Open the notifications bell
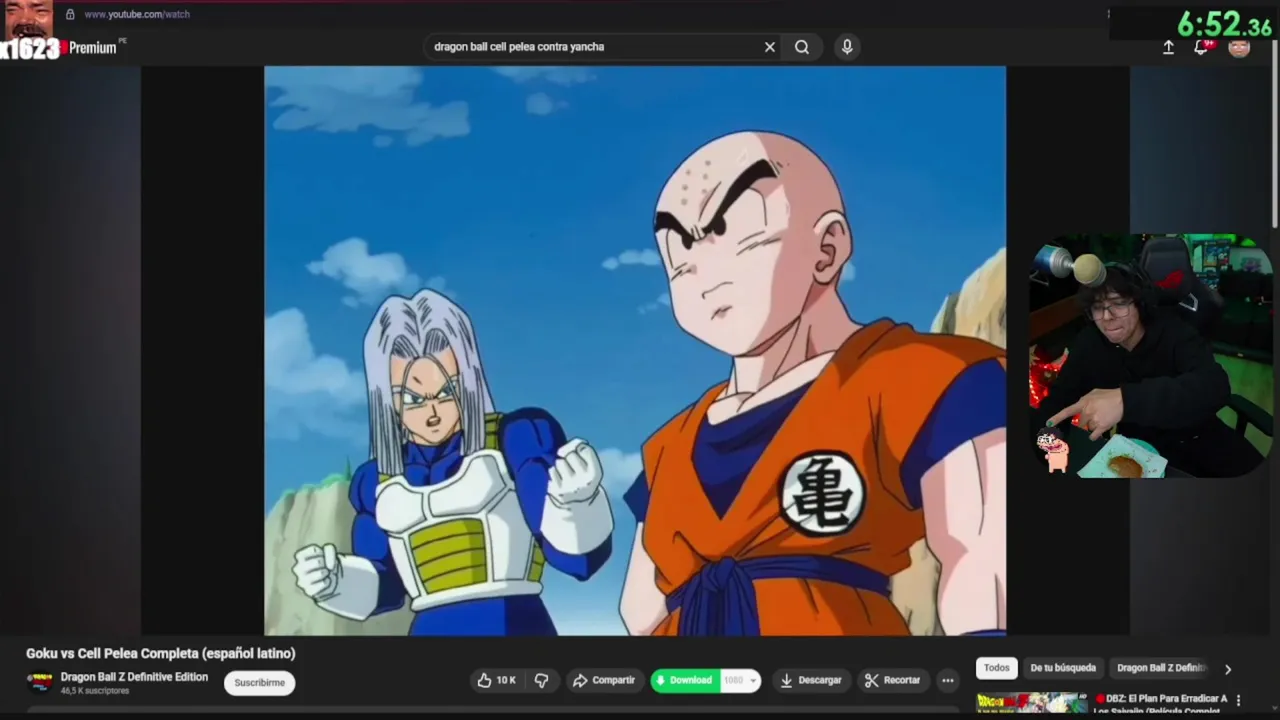This screenshot has width=1280, height=720. tap(1202, 47)
